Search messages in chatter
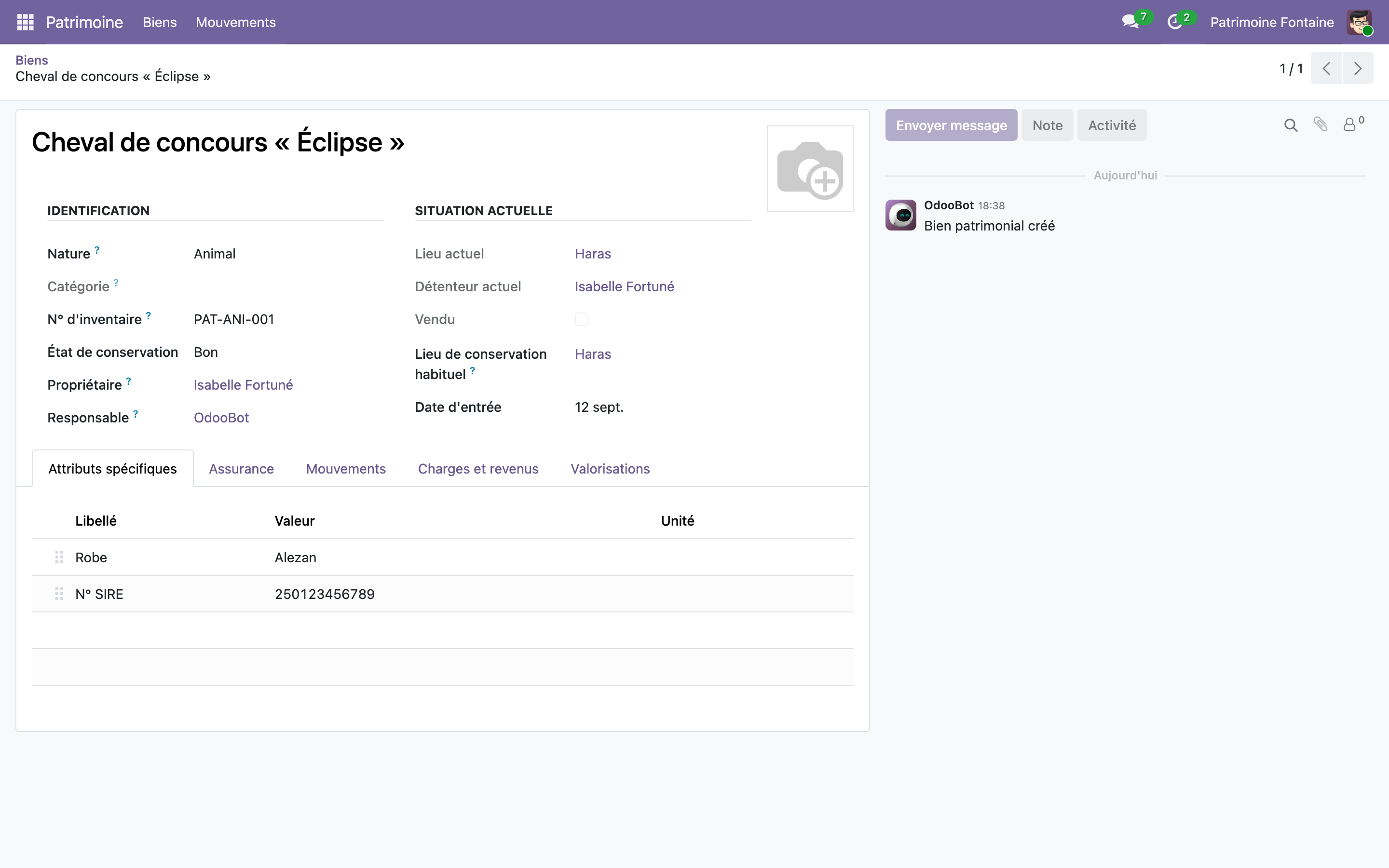 (1290, 125)
